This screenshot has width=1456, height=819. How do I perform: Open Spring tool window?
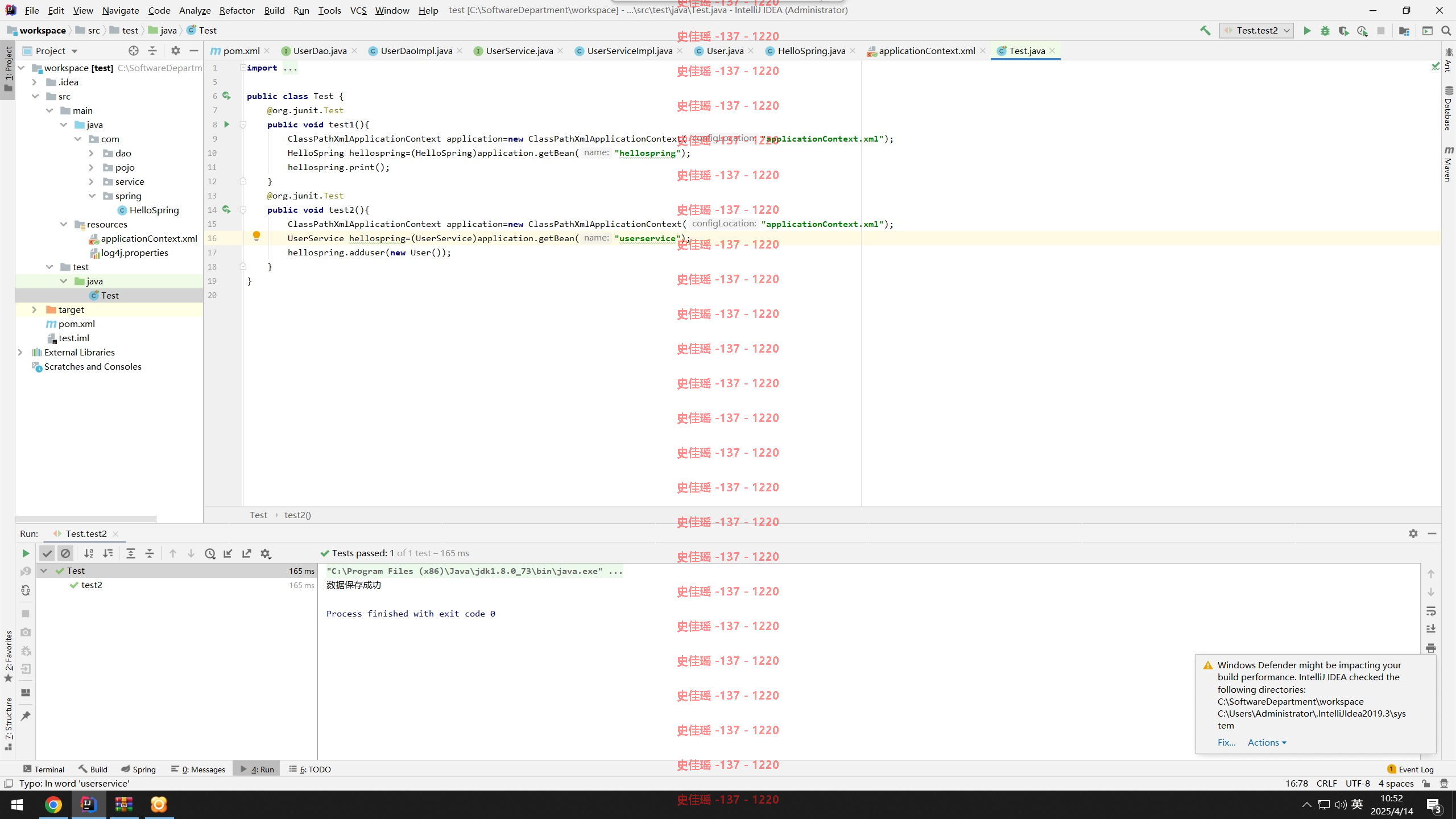coord(138,769)
